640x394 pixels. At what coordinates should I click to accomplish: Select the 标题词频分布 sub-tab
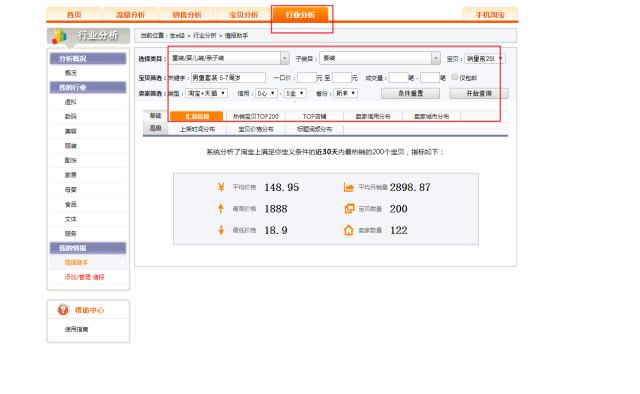tap(314, 129)
